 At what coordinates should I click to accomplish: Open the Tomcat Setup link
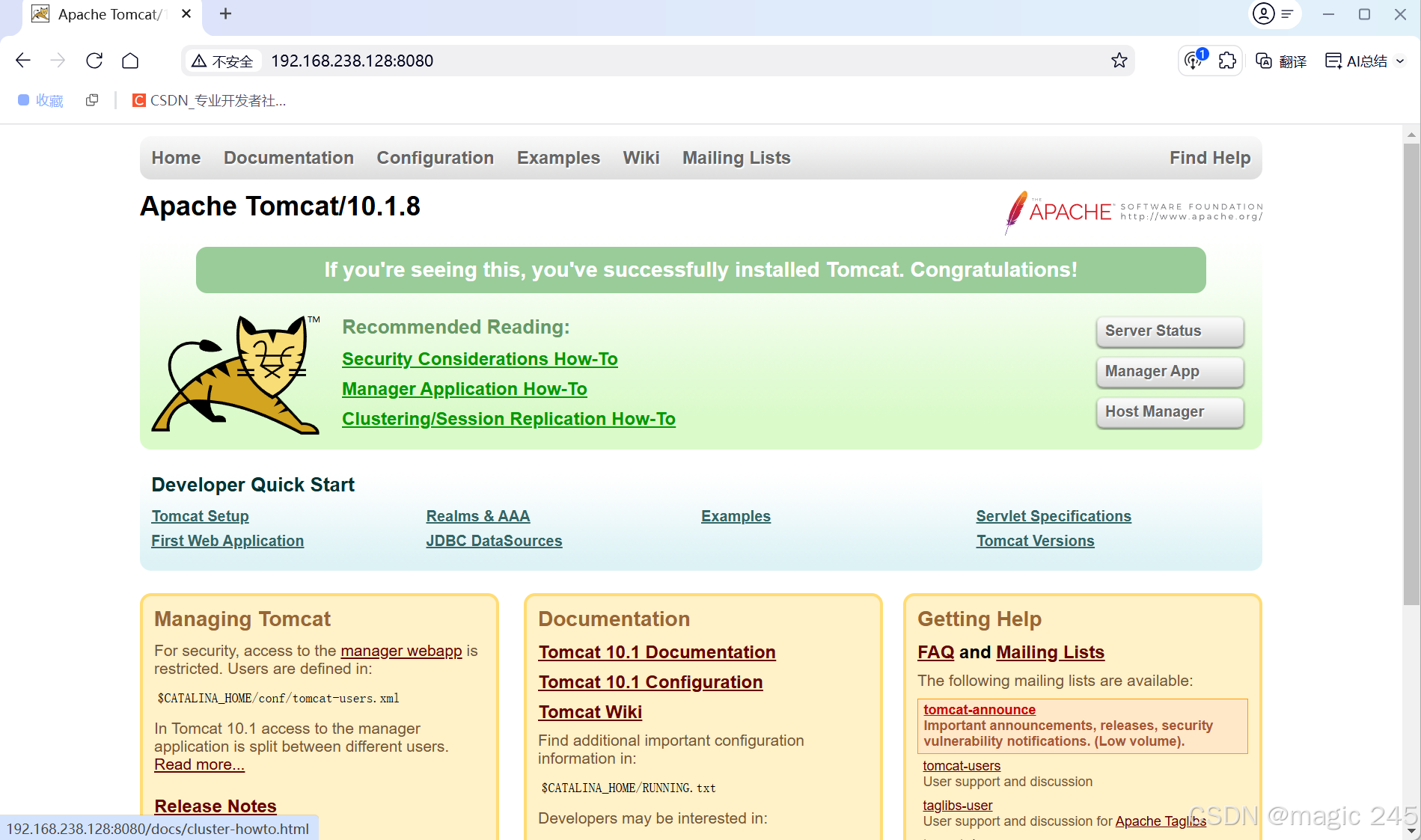pyautogui.click(x=201, y=516)
